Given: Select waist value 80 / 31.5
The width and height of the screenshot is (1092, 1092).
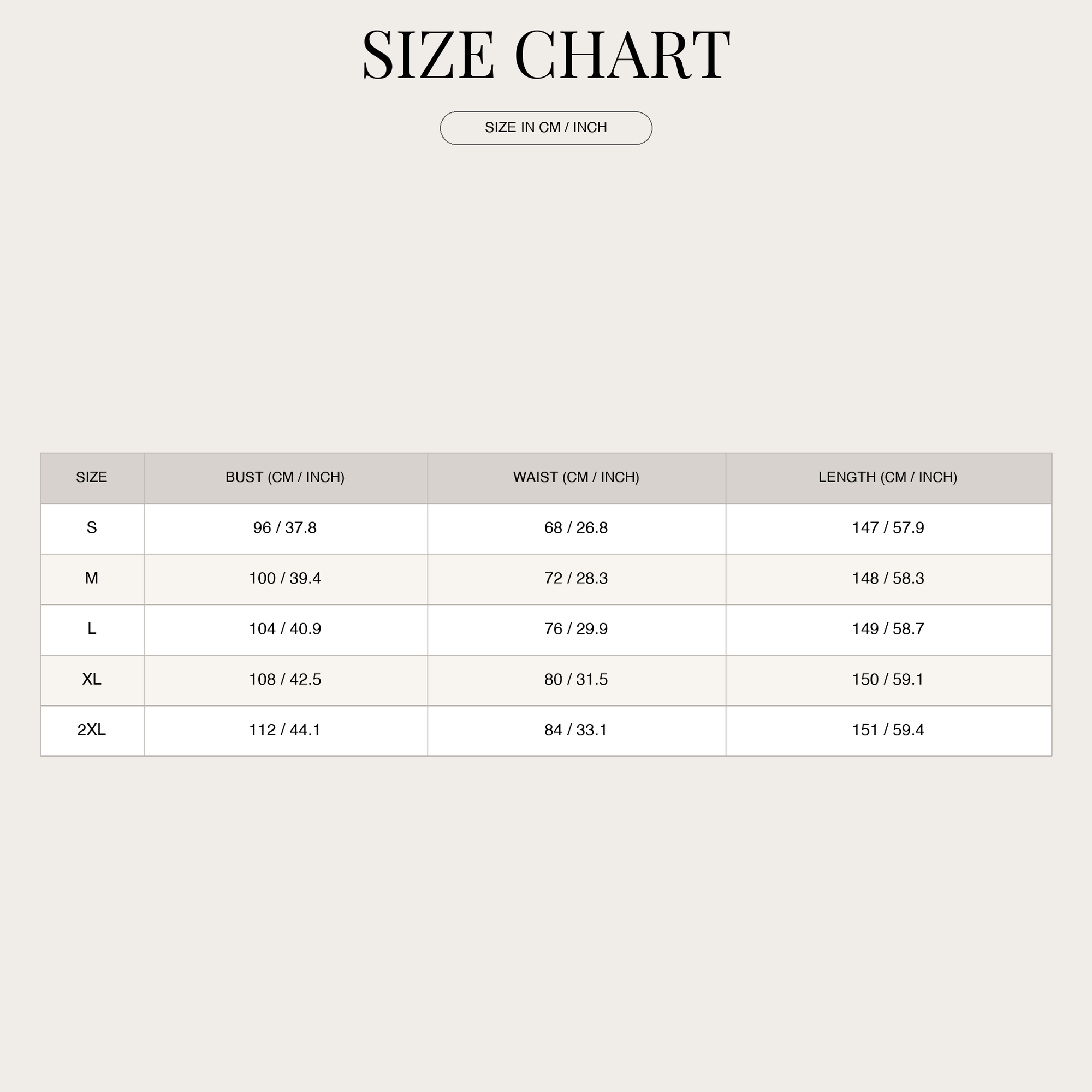Looking at the screenshot, I should (x=576, y=679).
